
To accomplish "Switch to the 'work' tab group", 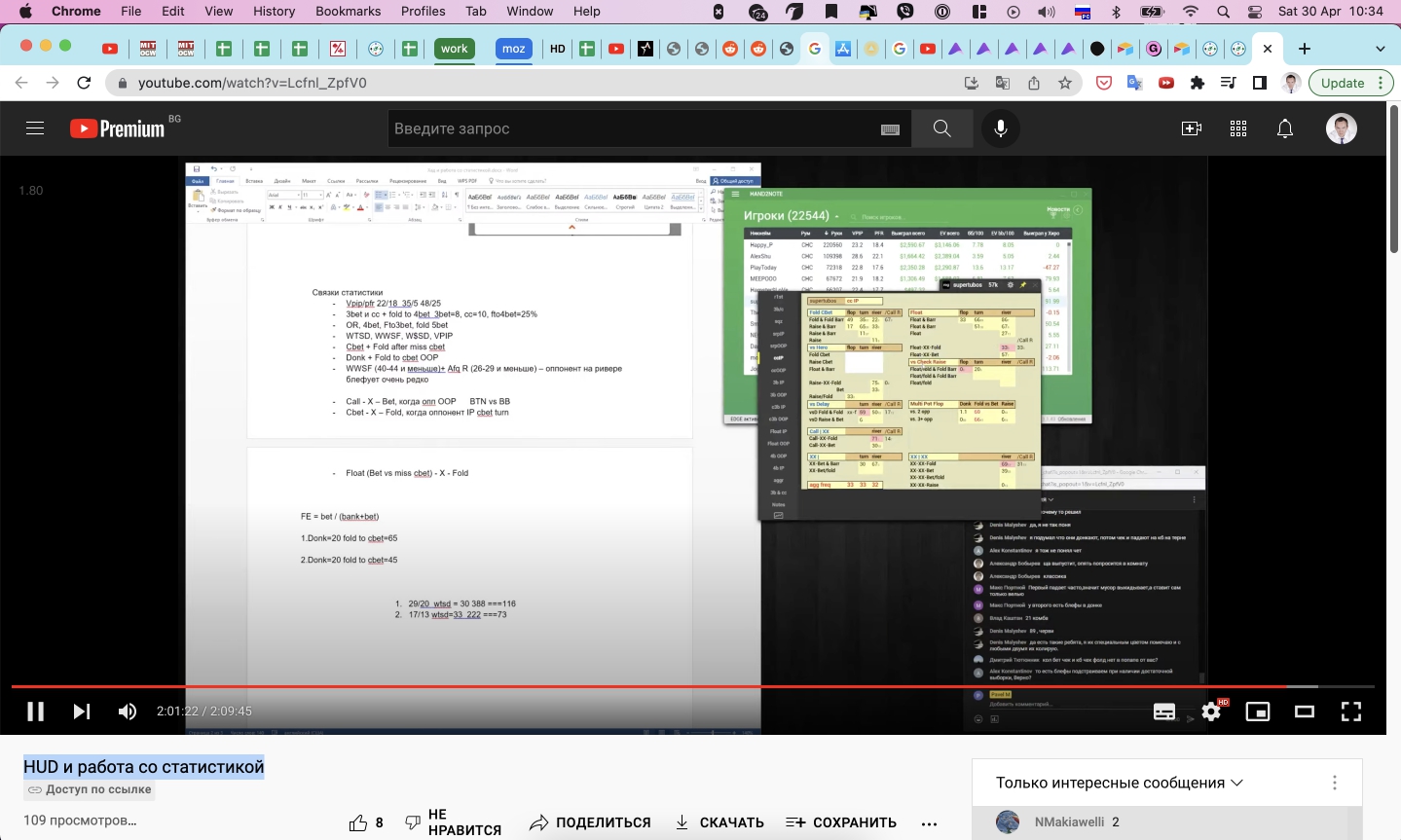I will (x=454, y=49).
